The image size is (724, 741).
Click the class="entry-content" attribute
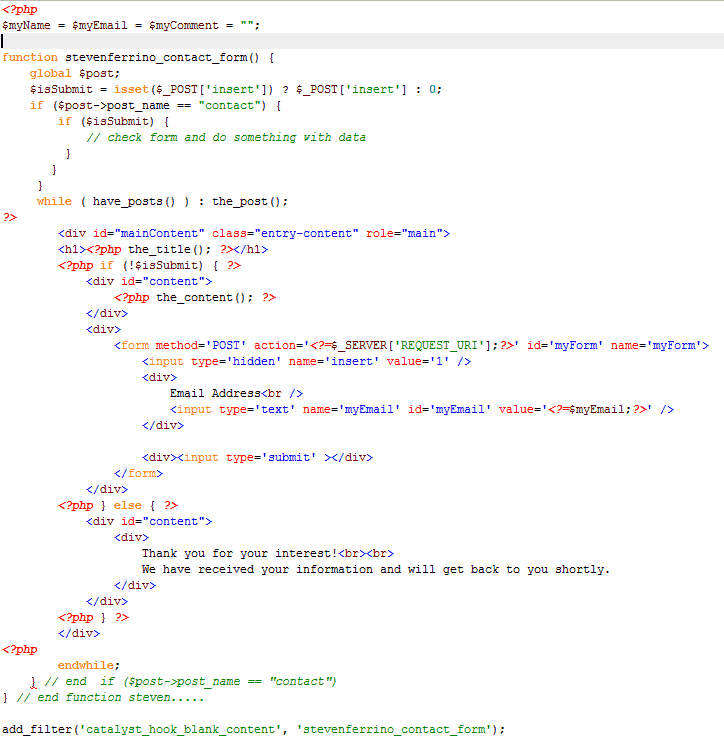(285, 234)
